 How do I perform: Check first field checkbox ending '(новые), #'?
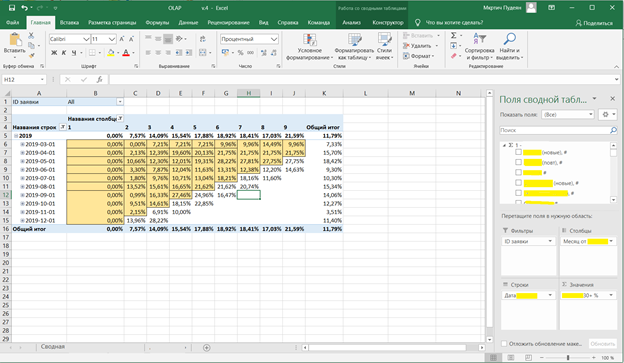point(518,152)
